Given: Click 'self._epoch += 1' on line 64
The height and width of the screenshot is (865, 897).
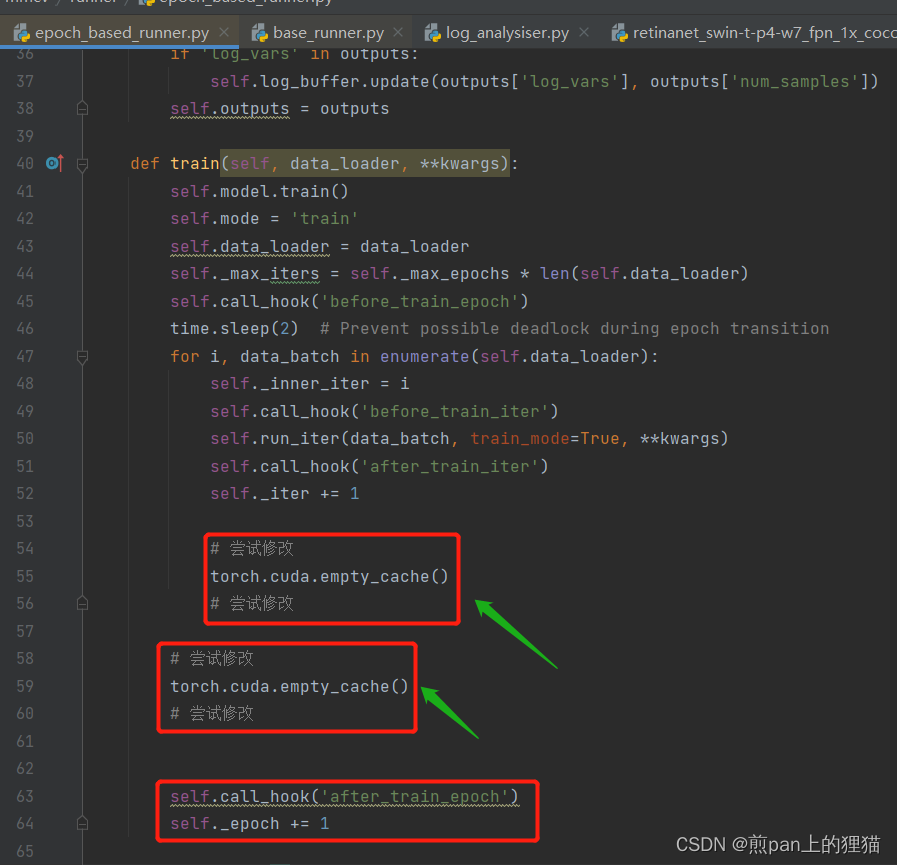Looking at the screenshot, I should [x=249, y=824].
